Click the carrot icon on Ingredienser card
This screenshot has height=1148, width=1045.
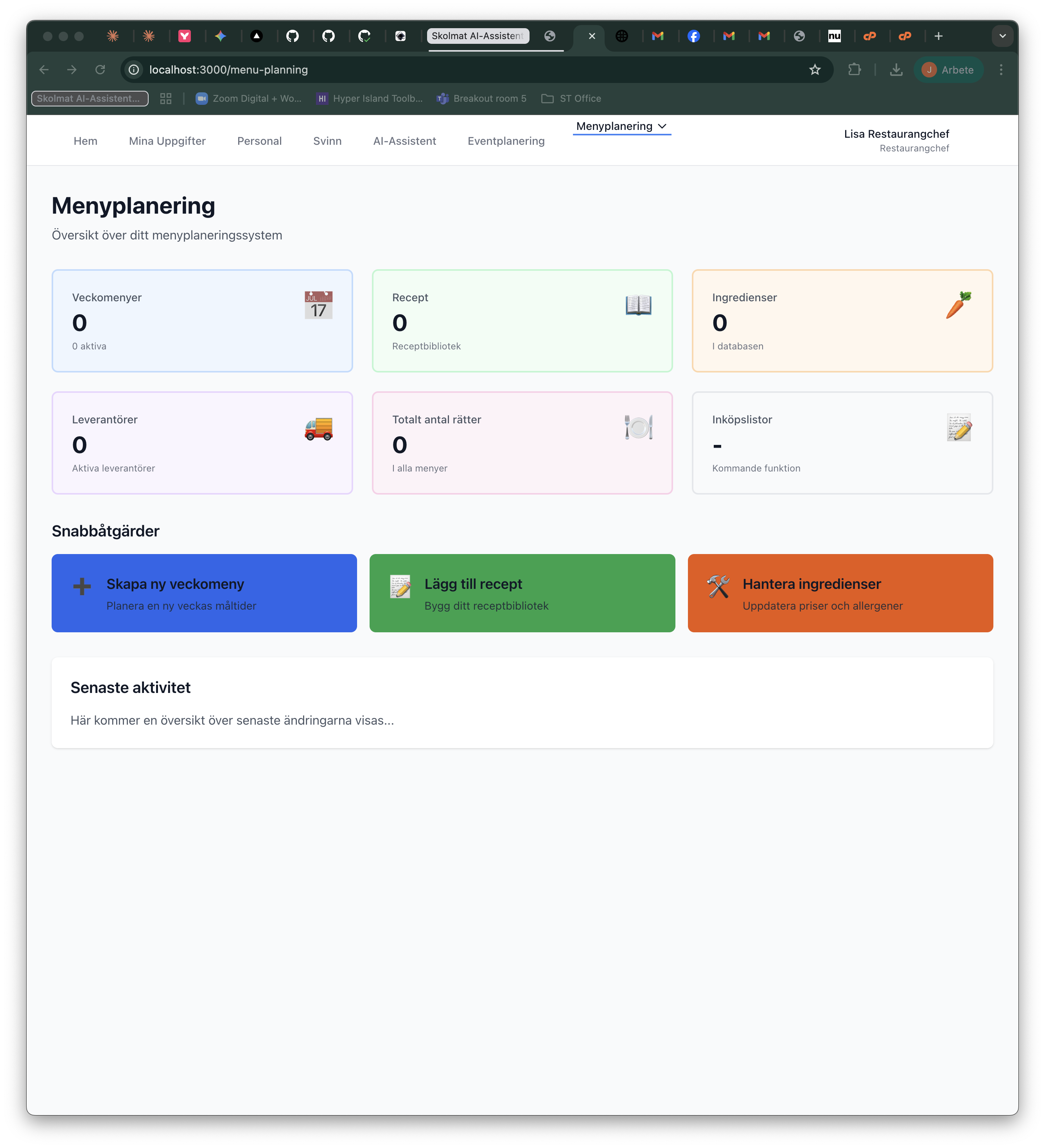[959, 305]
